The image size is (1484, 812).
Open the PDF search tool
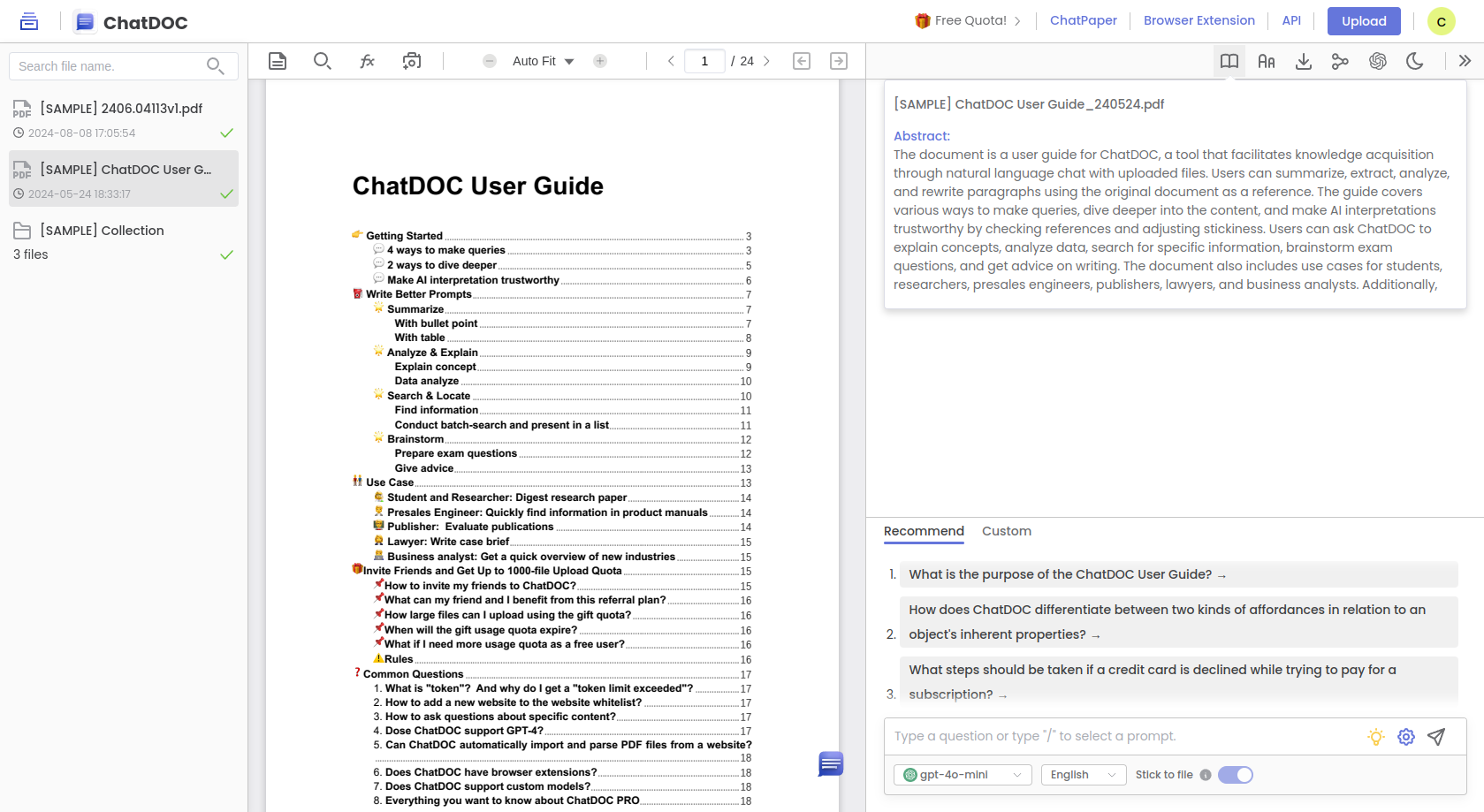[323, 61]
